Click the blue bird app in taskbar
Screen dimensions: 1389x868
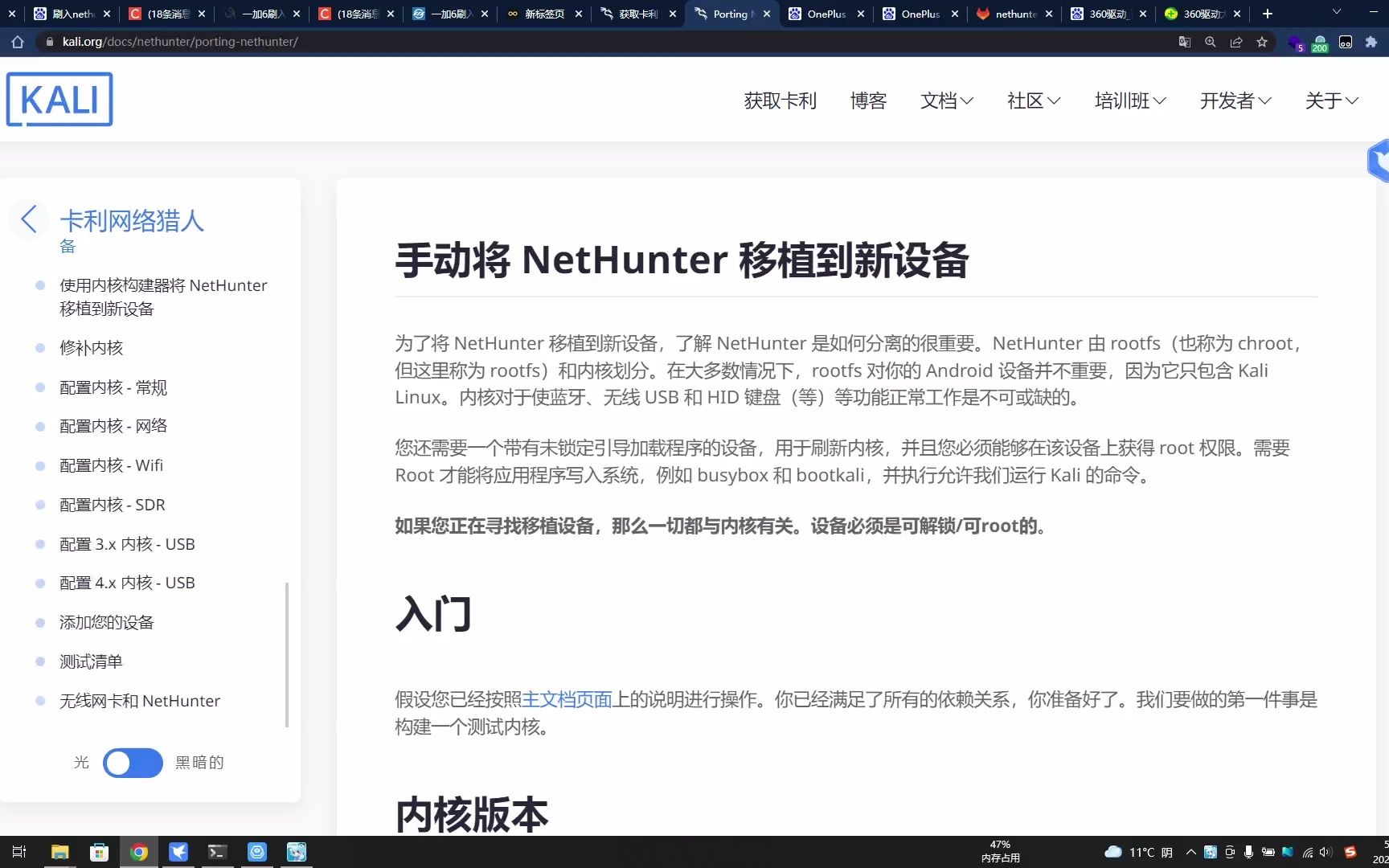178,852
